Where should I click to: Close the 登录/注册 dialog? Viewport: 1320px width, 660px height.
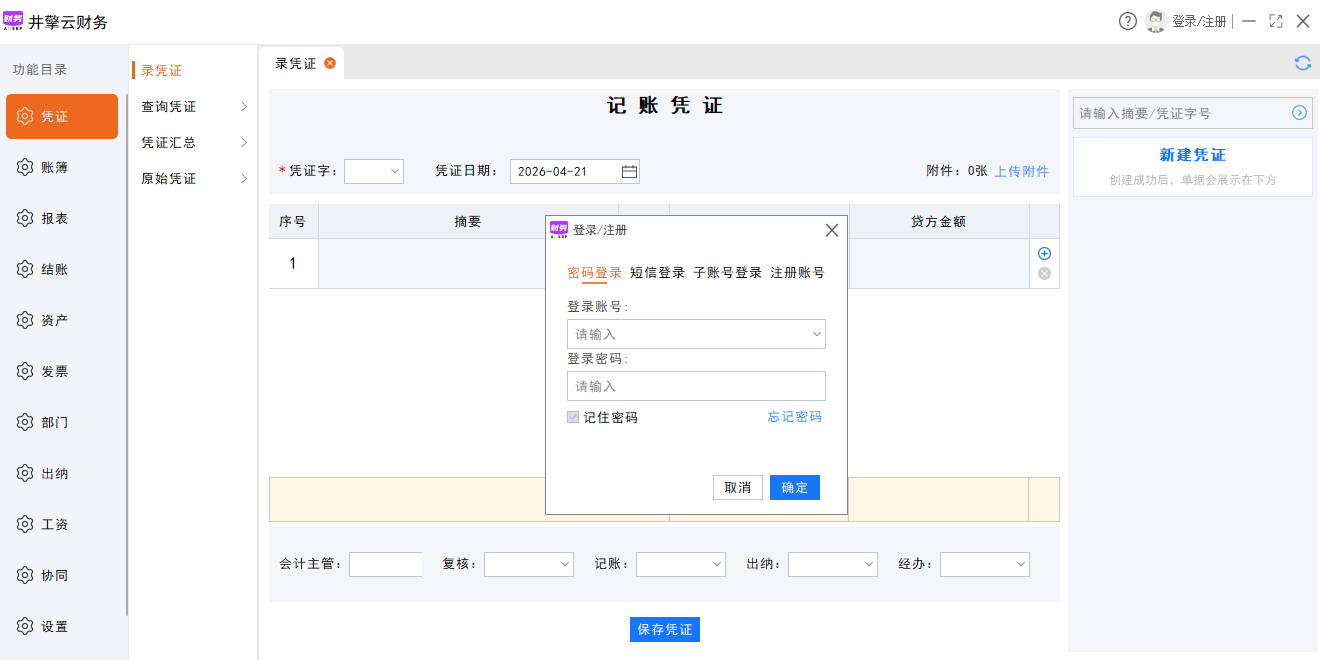point(831,230)
